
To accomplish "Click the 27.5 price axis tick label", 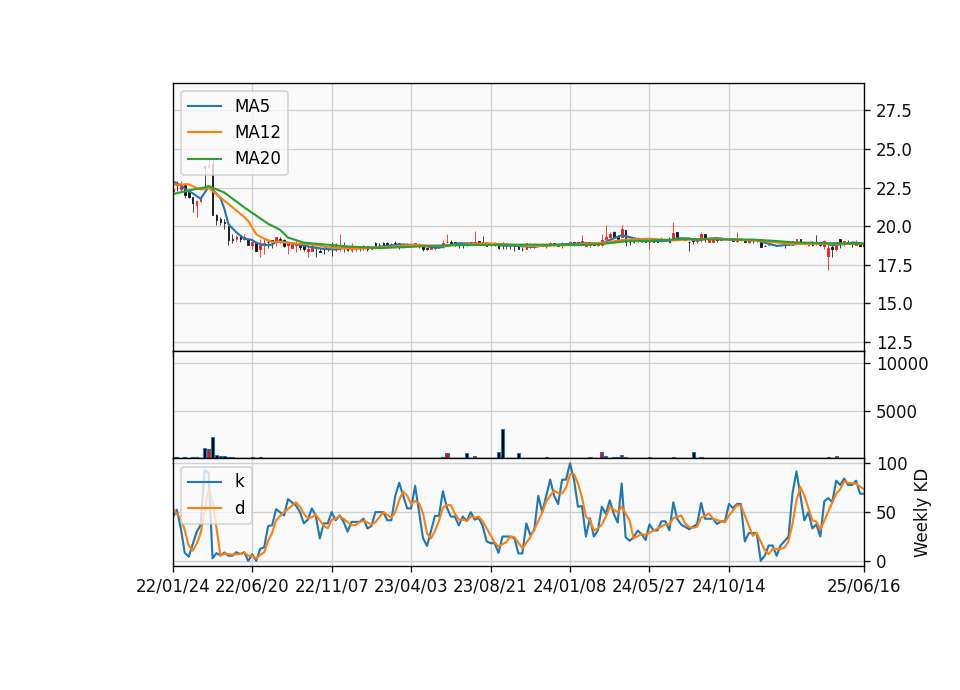I will (x=894, y=111).
